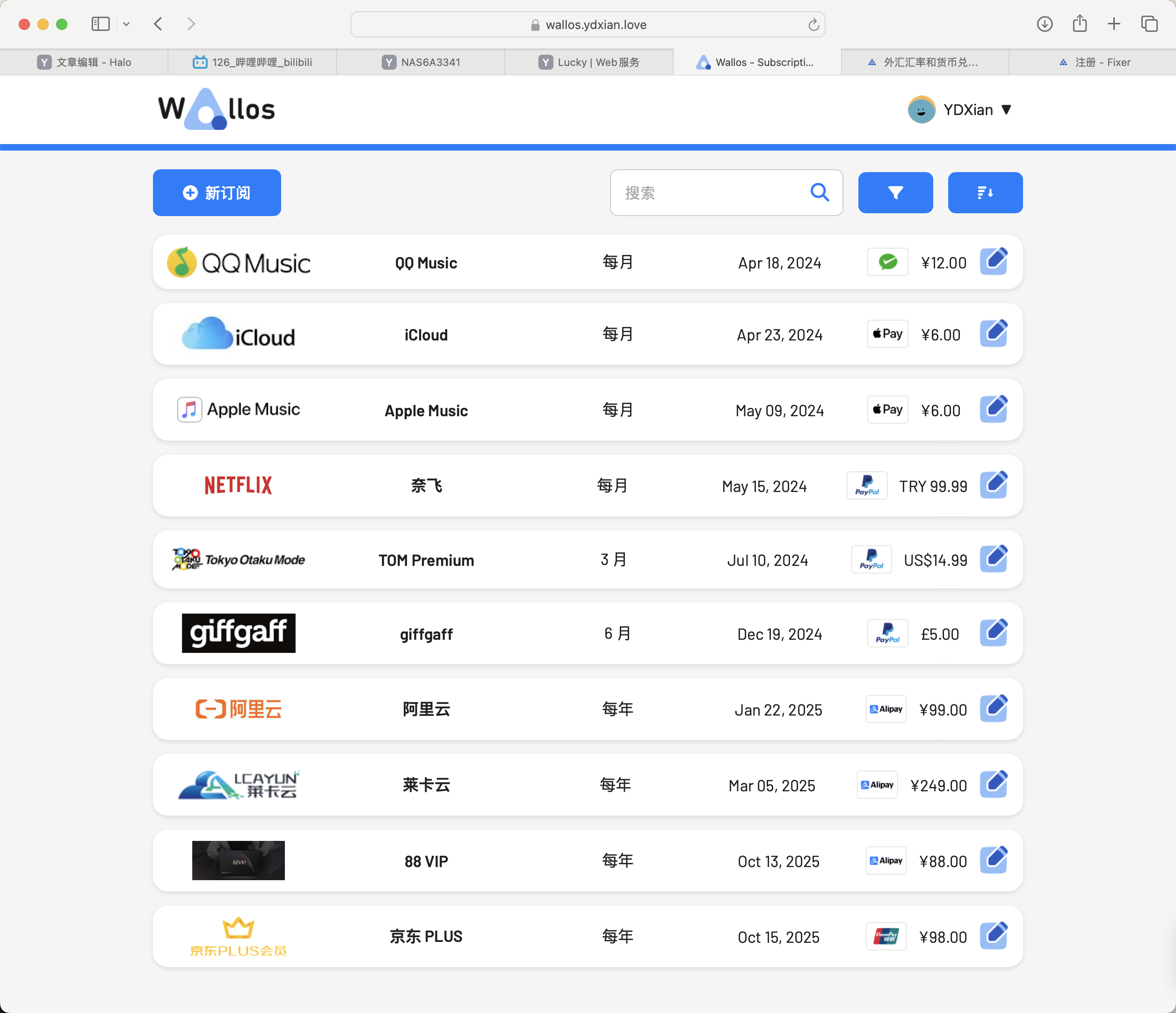Screen dimensions: 1176x1013
Task: Click the 京东PLUS会员 logo
Action: pos(239,936)
